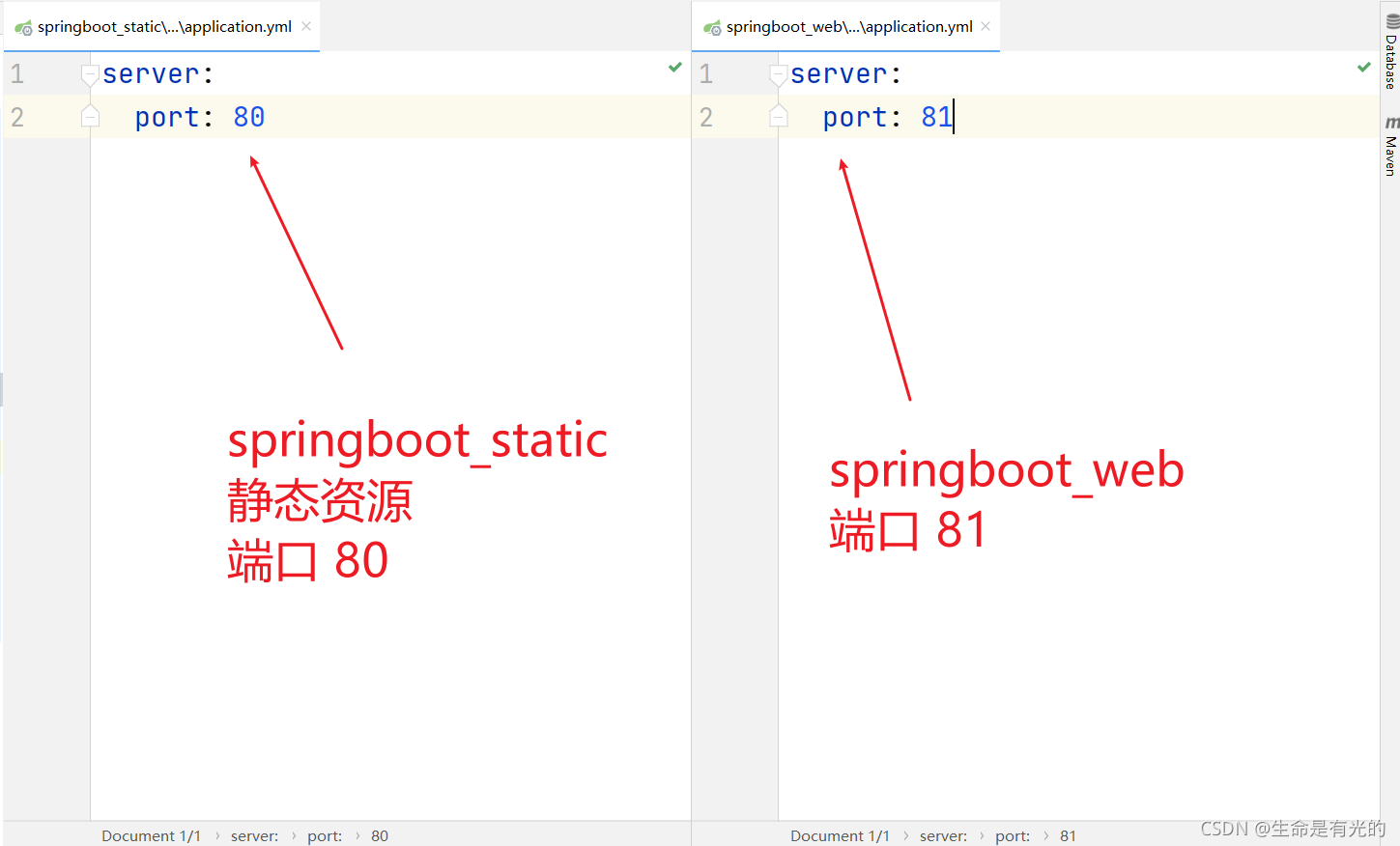Click 'server:' breadcrumb in left editor
The height and width of the screenshot is (846, 1400).
(255, 835)
